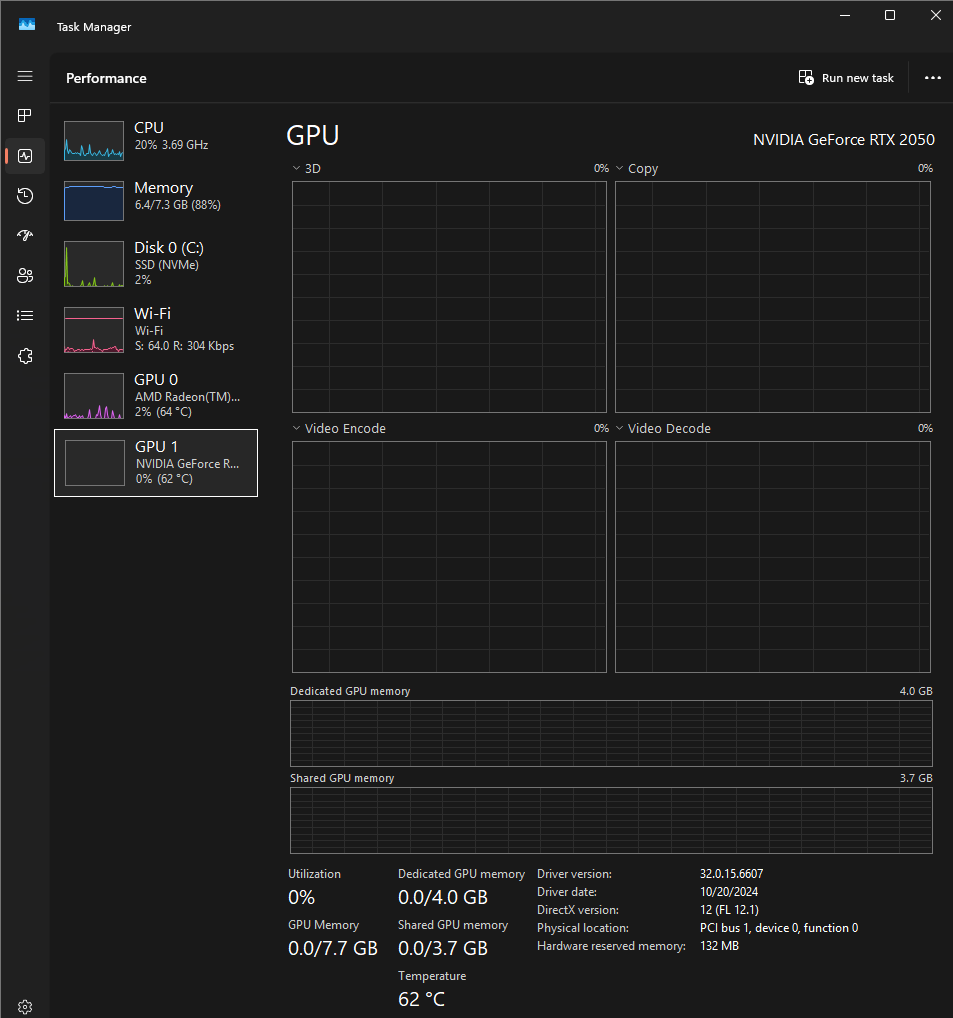953x1018 pixels.
Task: Click the Performance page icon
Action: [25, 156]
